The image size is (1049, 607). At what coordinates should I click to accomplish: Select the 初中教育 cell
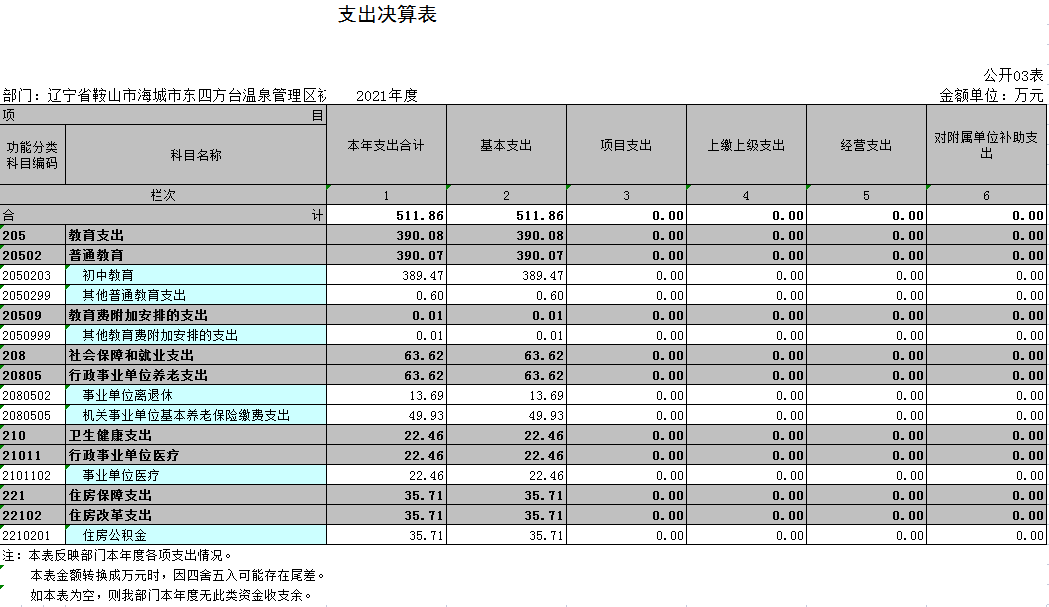195,276
